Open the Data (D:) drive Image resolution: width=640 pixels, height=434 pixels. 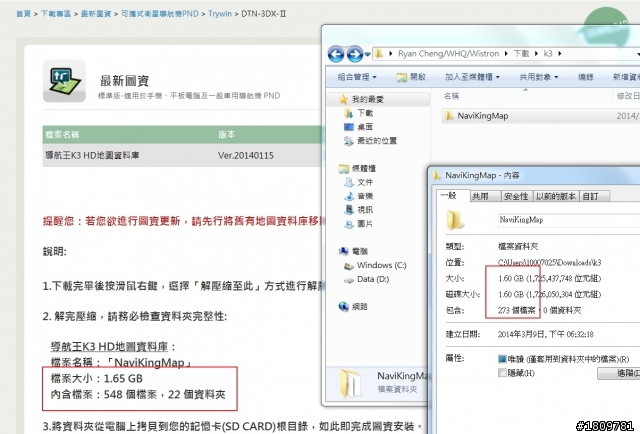point(367,279)
